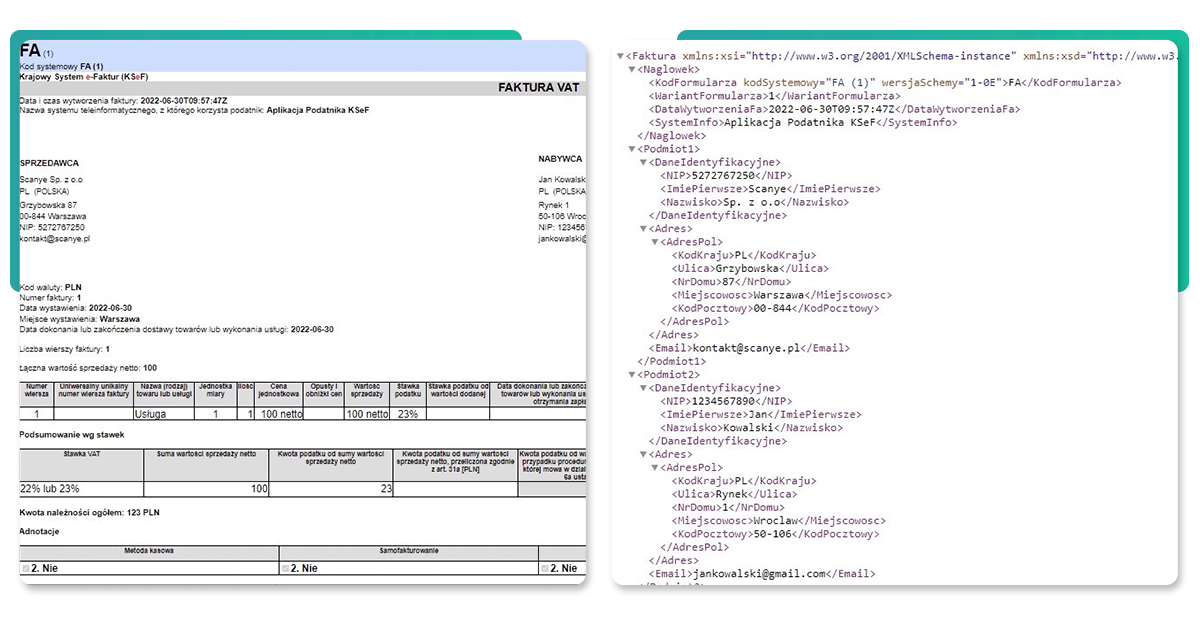
Task: Collapse the Adres node containing Ulica Rynek
Action: pyautogui.click(x=642, y=454)
